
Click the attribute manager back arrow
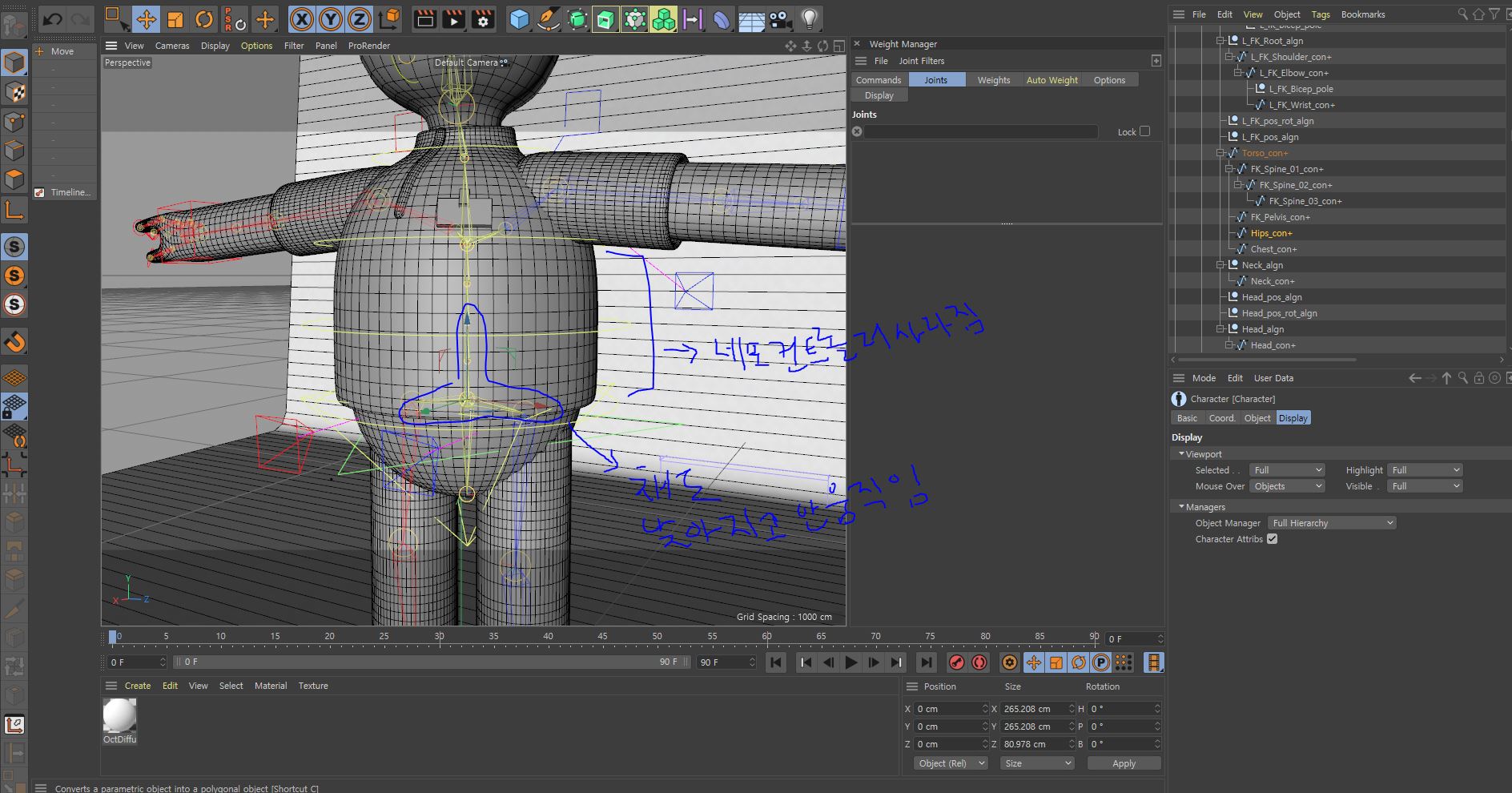[x=1414, y=378]
